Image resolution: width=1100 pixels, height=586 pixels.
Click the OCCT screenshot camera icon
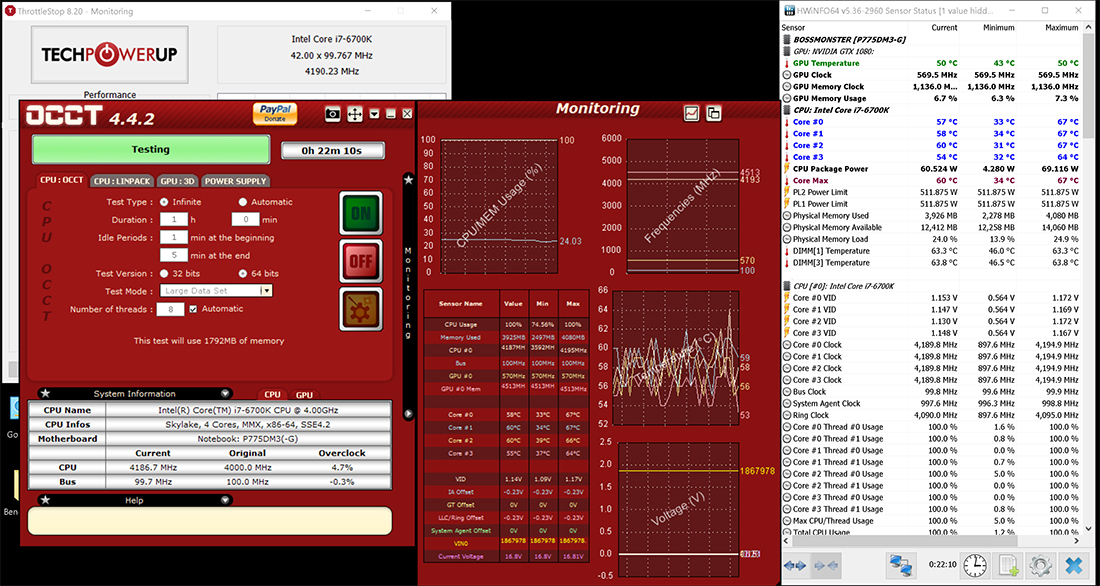pos(333,114)
